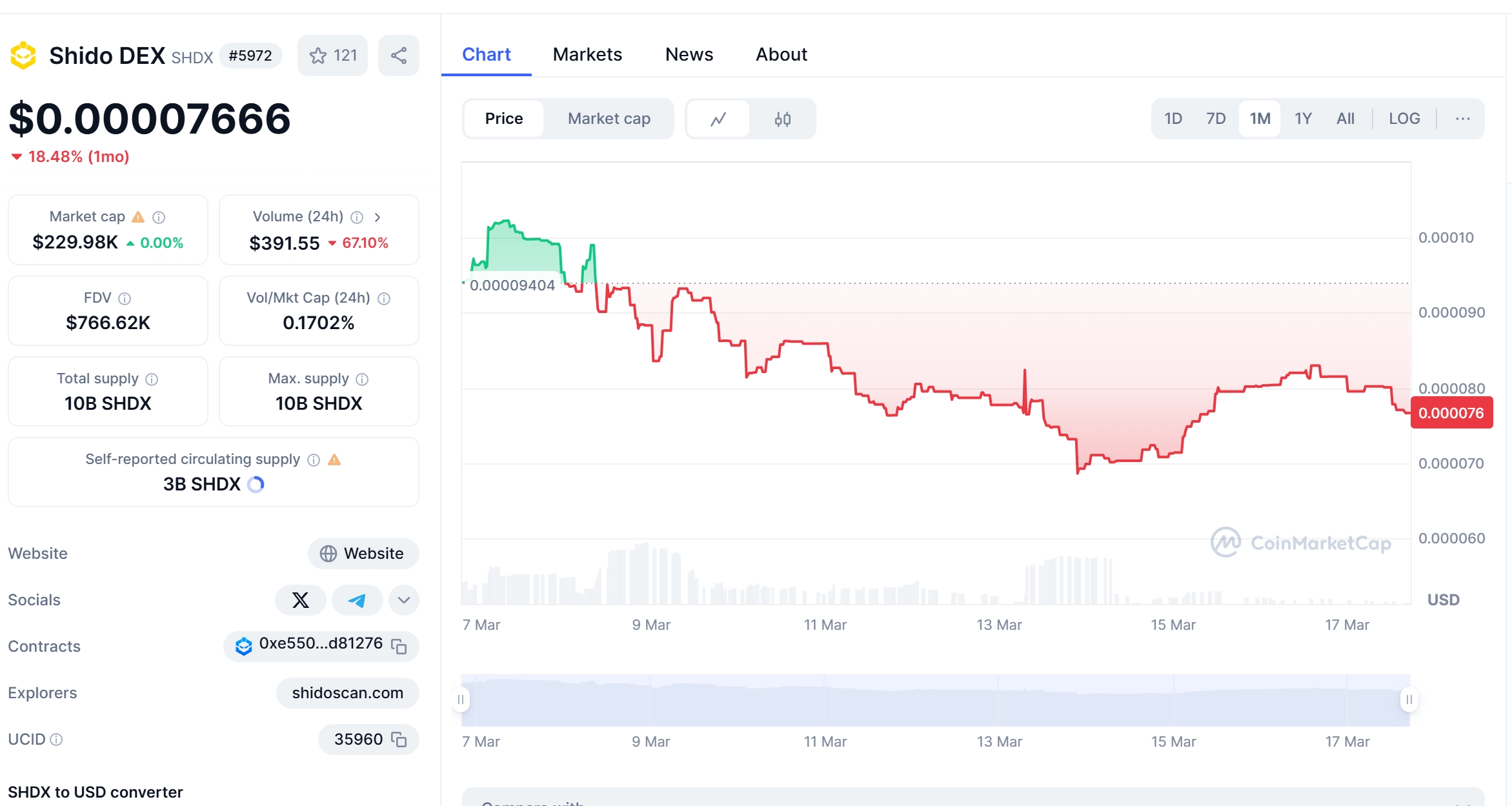Click the 3B SHDX circulating supply value

pos(202,484)
